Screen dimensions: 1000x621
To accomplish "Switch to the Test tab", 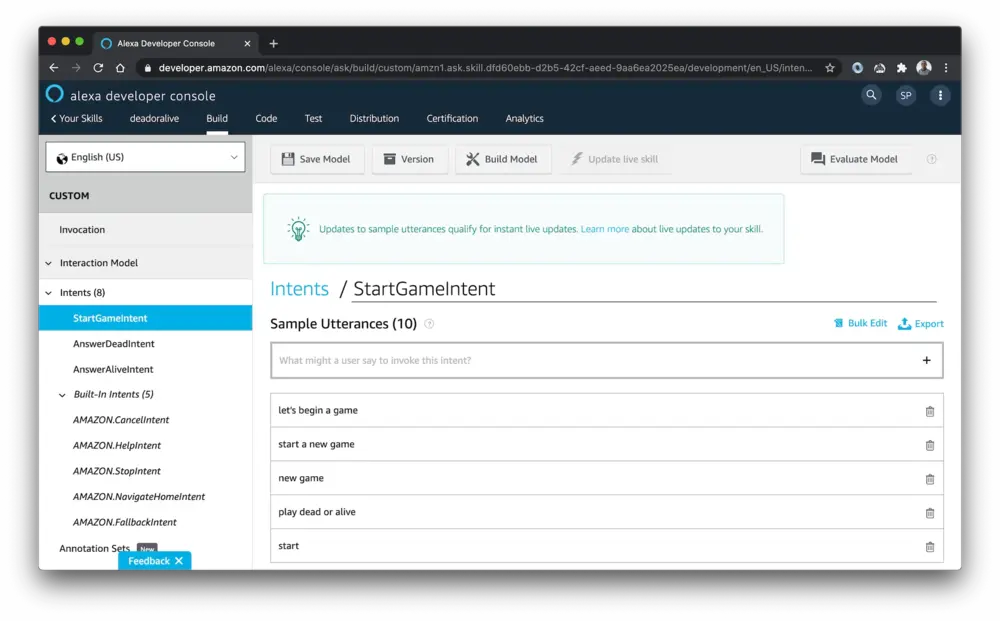I will tap(313, 118).
